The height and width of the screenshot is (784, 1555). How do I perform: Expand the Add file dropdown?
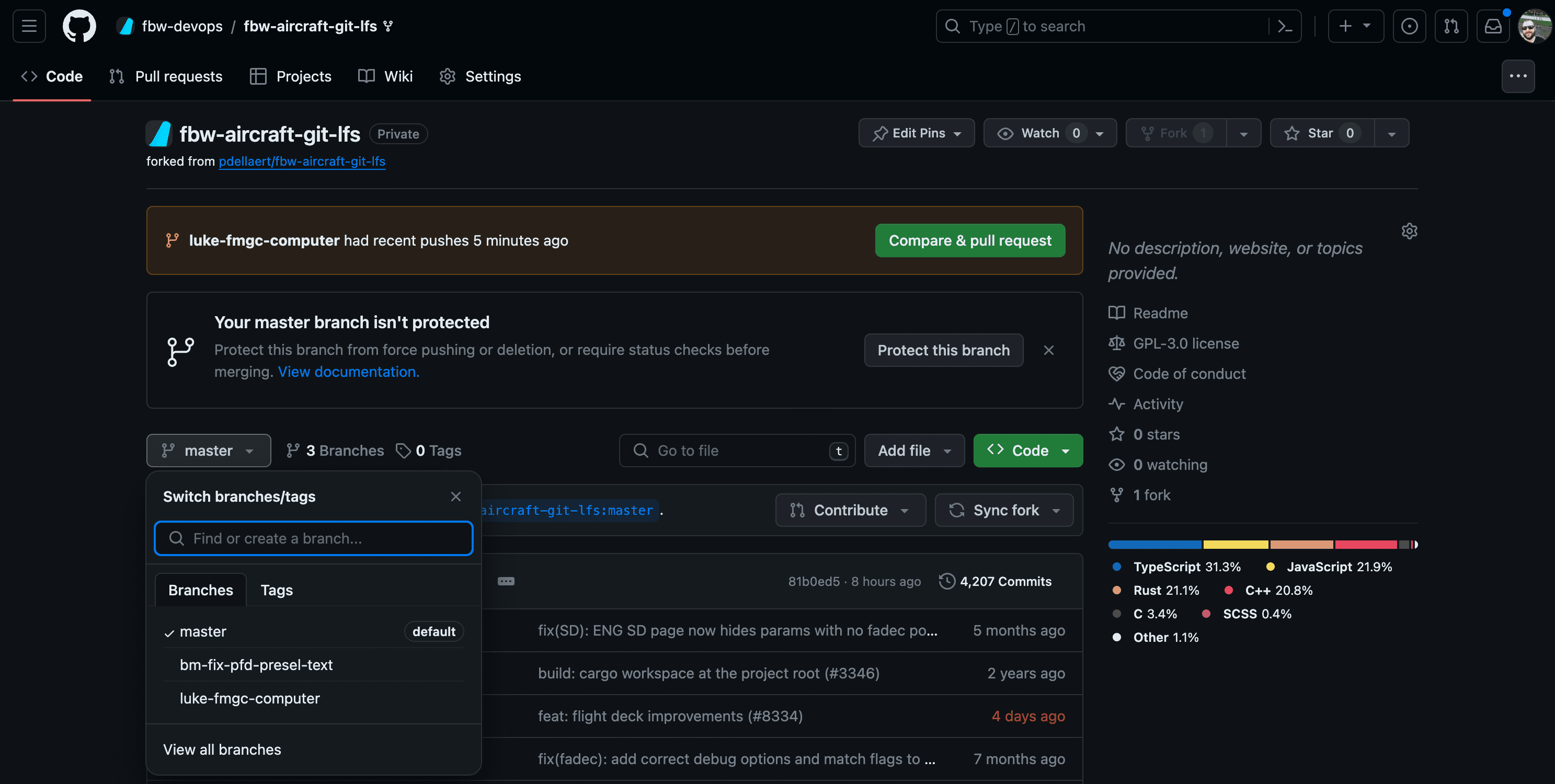(914, 451)
